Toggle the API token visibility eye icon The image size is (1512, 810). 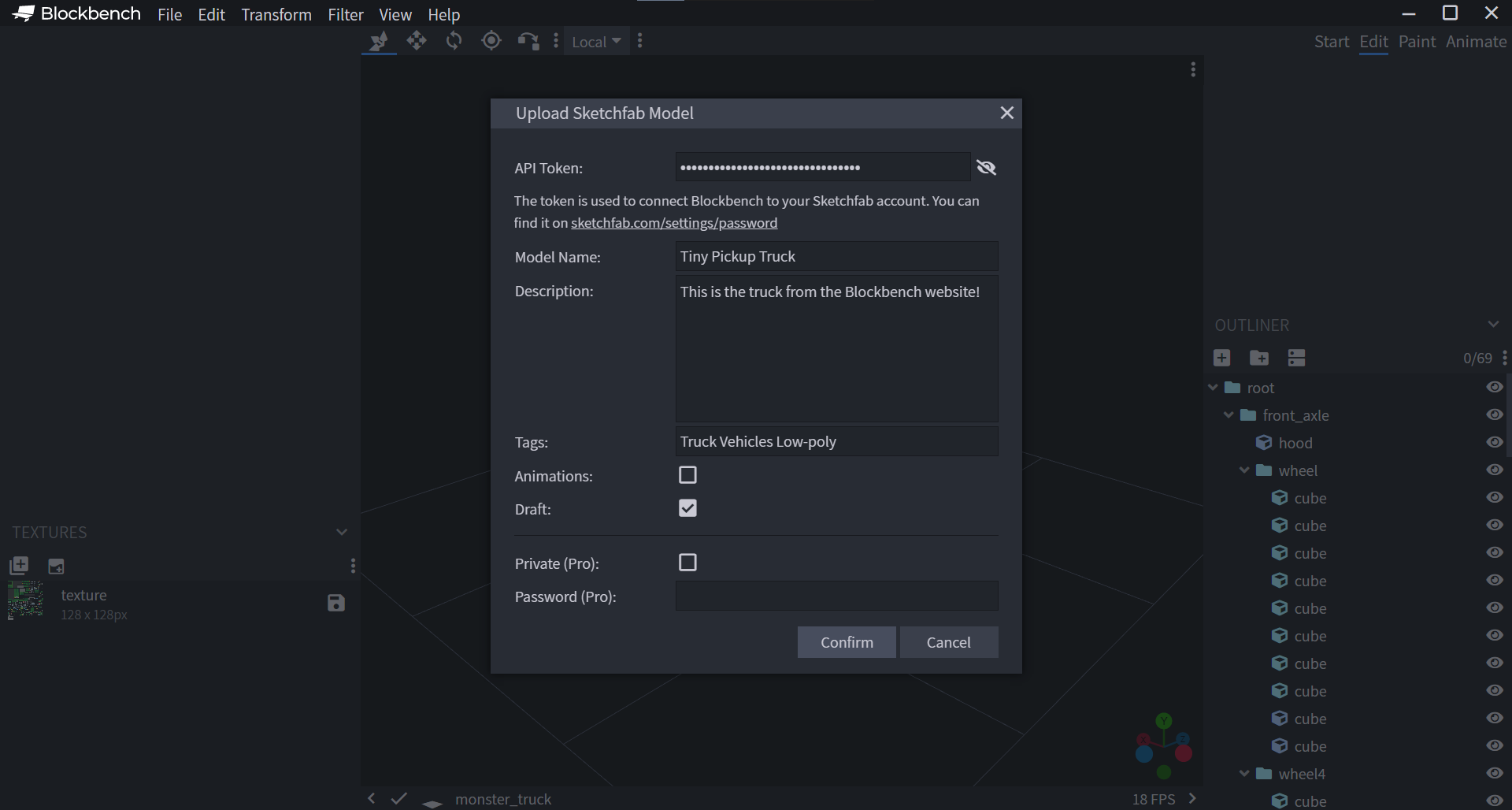click(x=986, y=167)
